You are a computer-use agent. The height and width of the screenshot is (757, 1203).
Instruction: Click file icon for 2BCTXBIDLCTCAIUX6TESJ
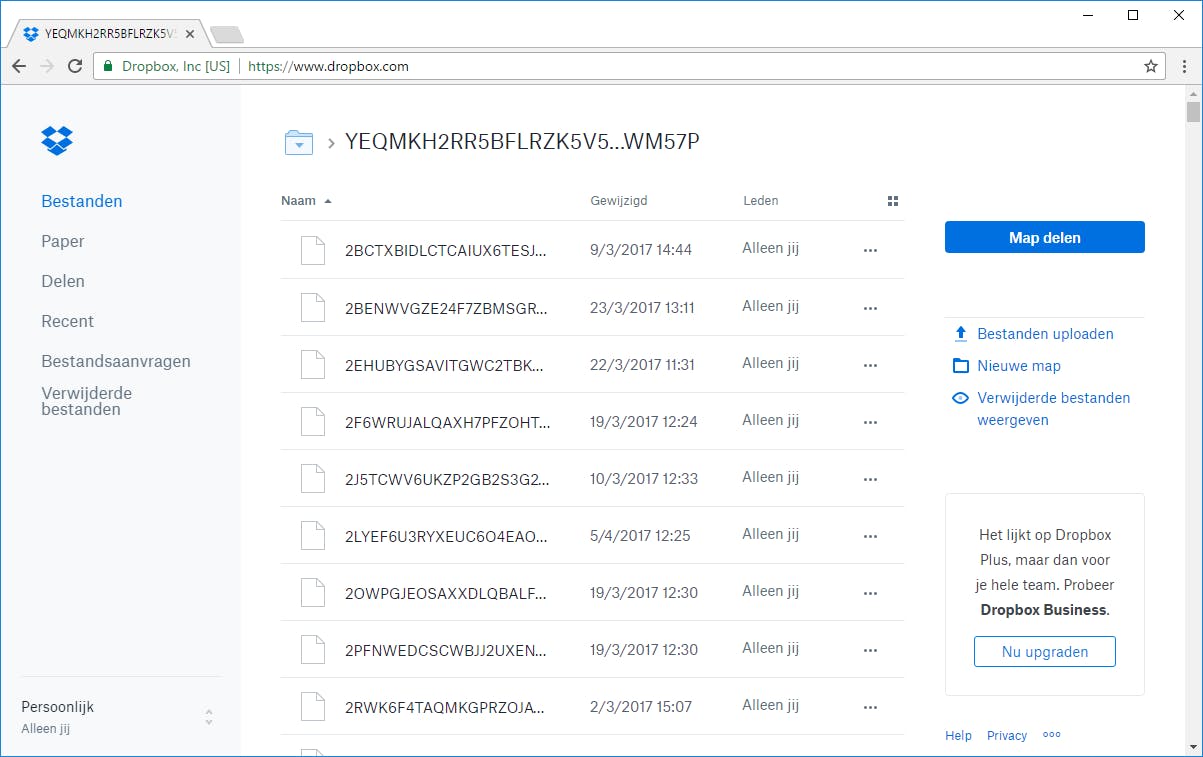pos(313,250)
